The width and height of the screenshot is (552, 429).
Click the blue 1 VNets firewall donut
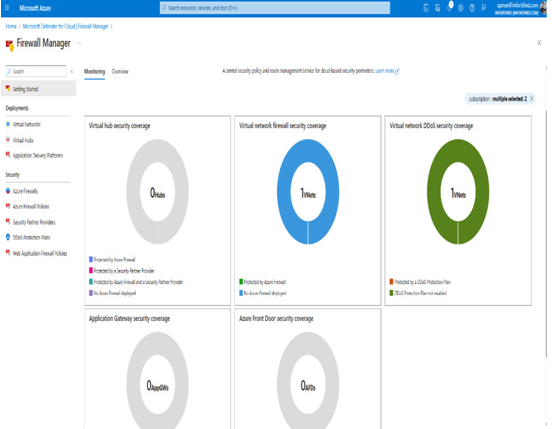pos(308,191)
